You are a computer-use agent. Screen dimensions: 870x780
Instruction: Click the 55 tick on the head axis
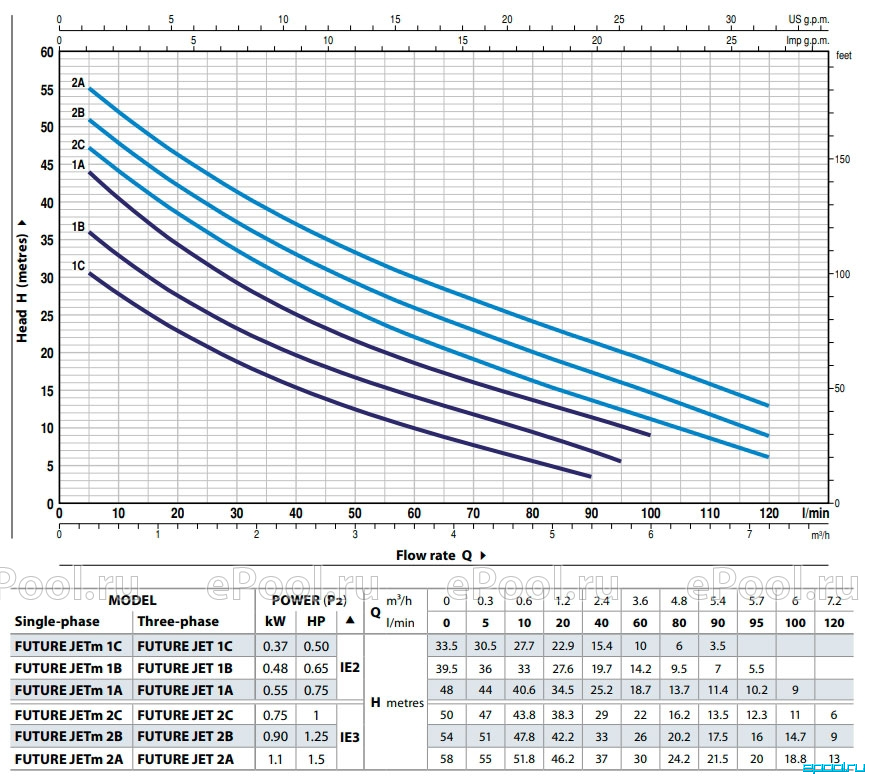47,90
